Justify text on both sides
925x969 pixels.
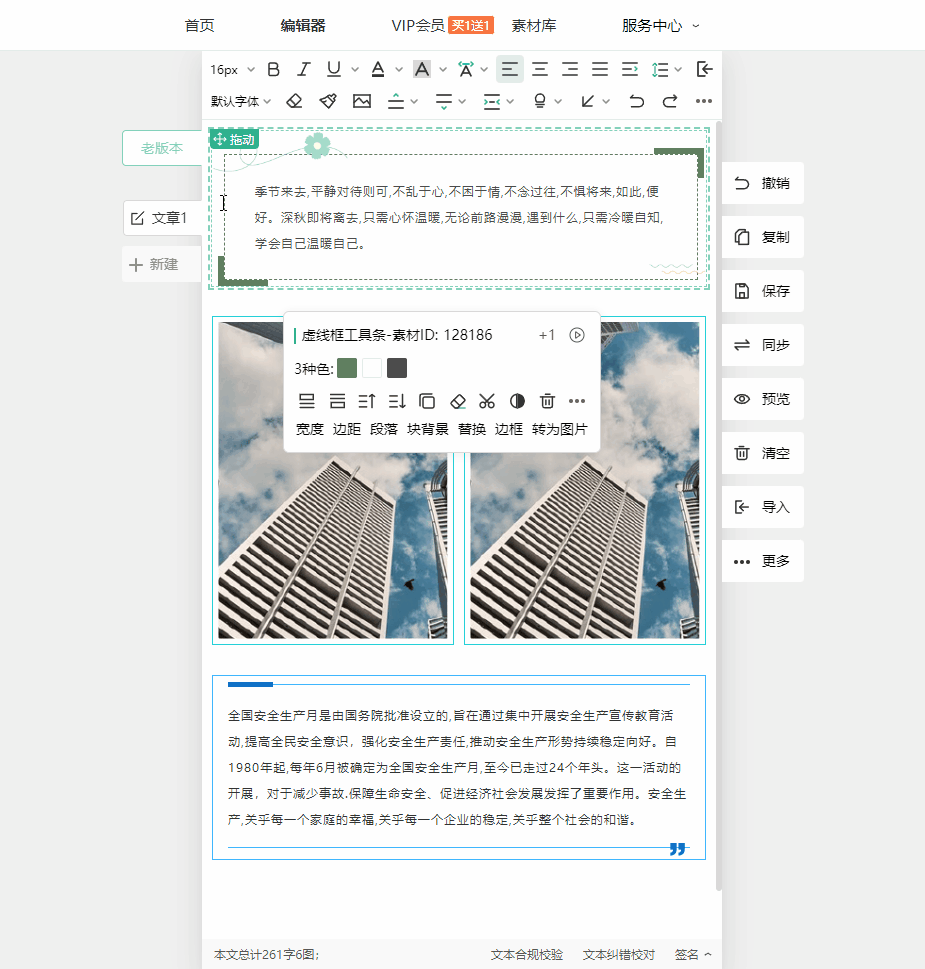600,69
